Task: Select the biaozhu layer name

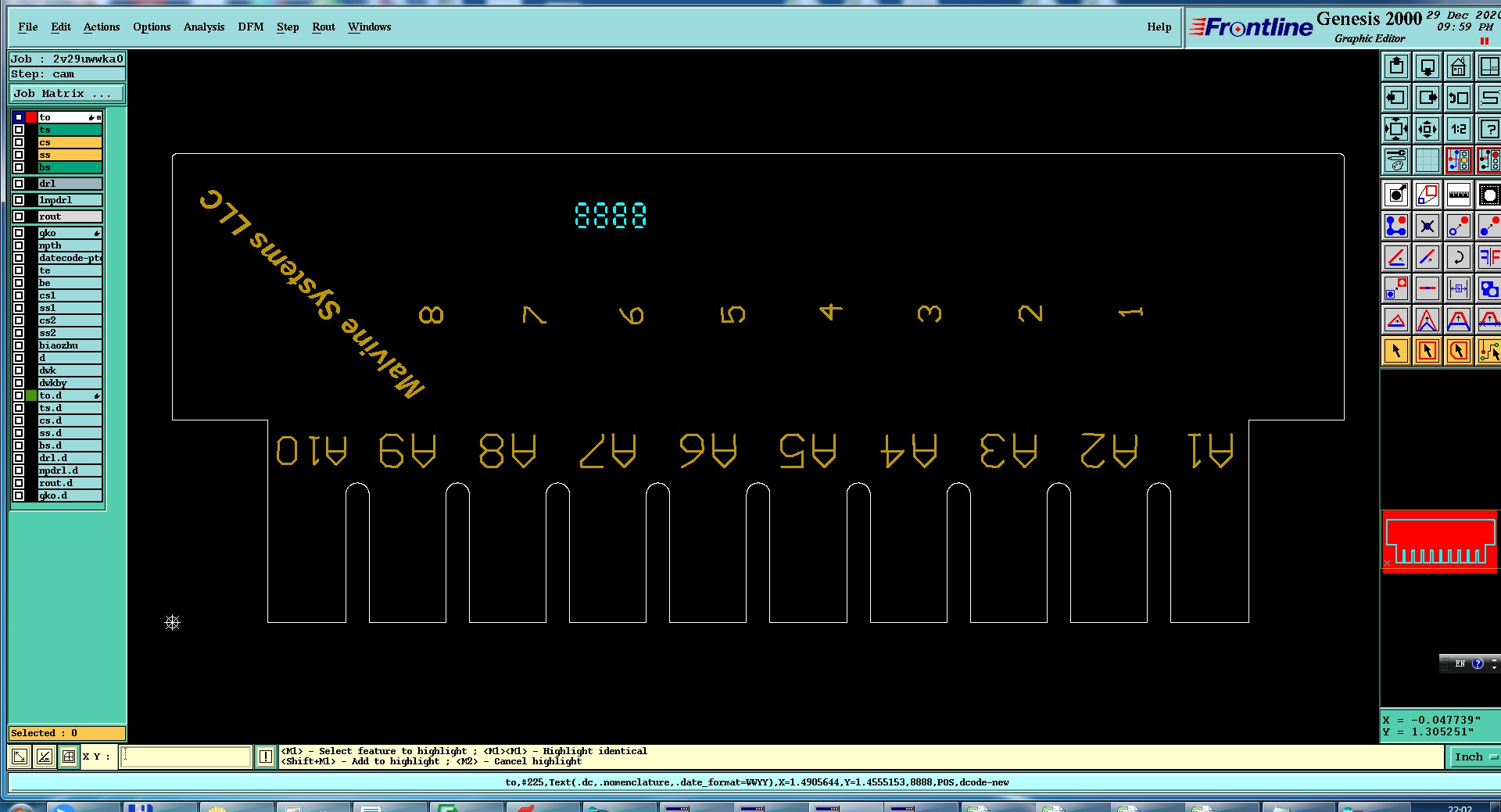Action: click(70, 345)
